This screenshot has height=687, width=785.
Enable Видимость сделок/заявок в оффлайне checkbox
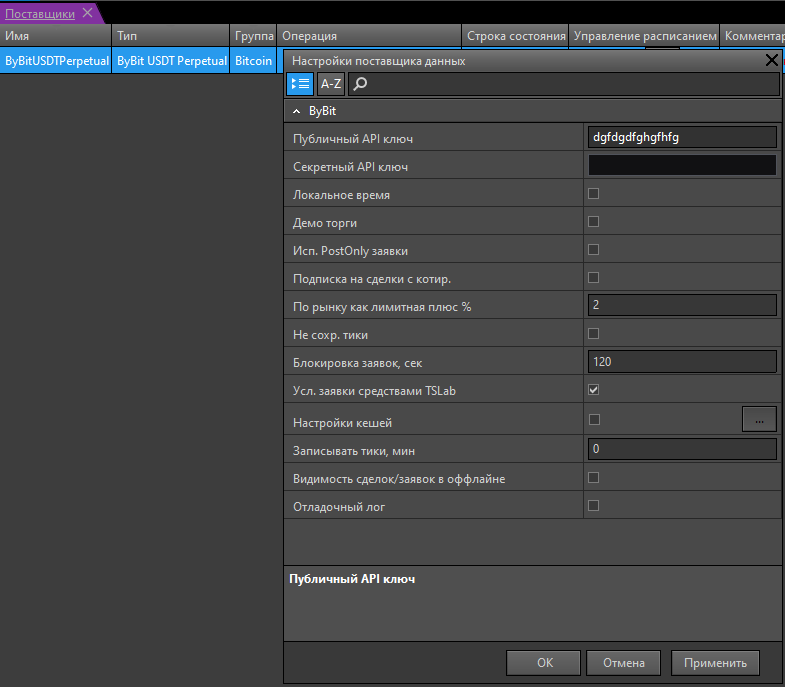pyautogui.click(x=593, y=478)
